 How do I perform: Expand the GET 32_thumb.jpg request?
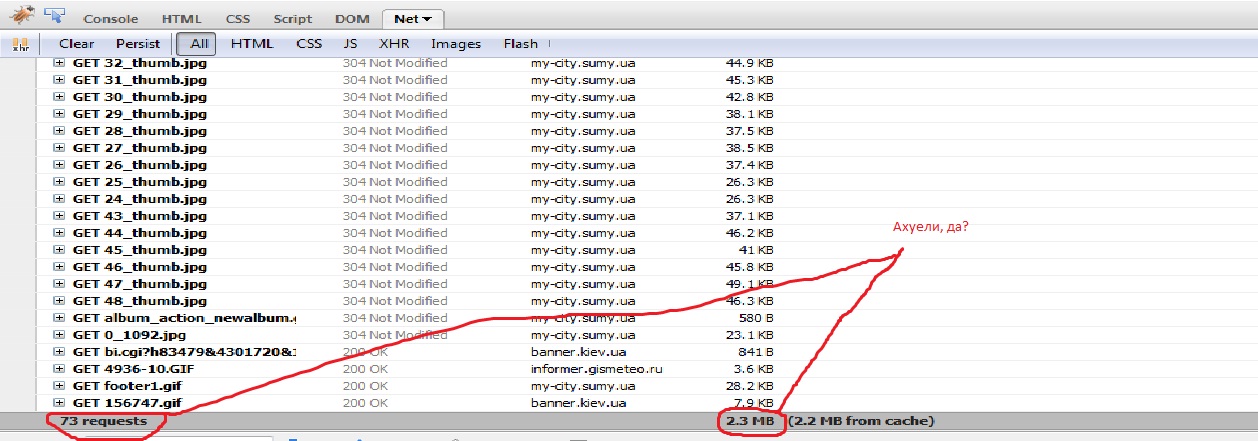click(59, 63)
